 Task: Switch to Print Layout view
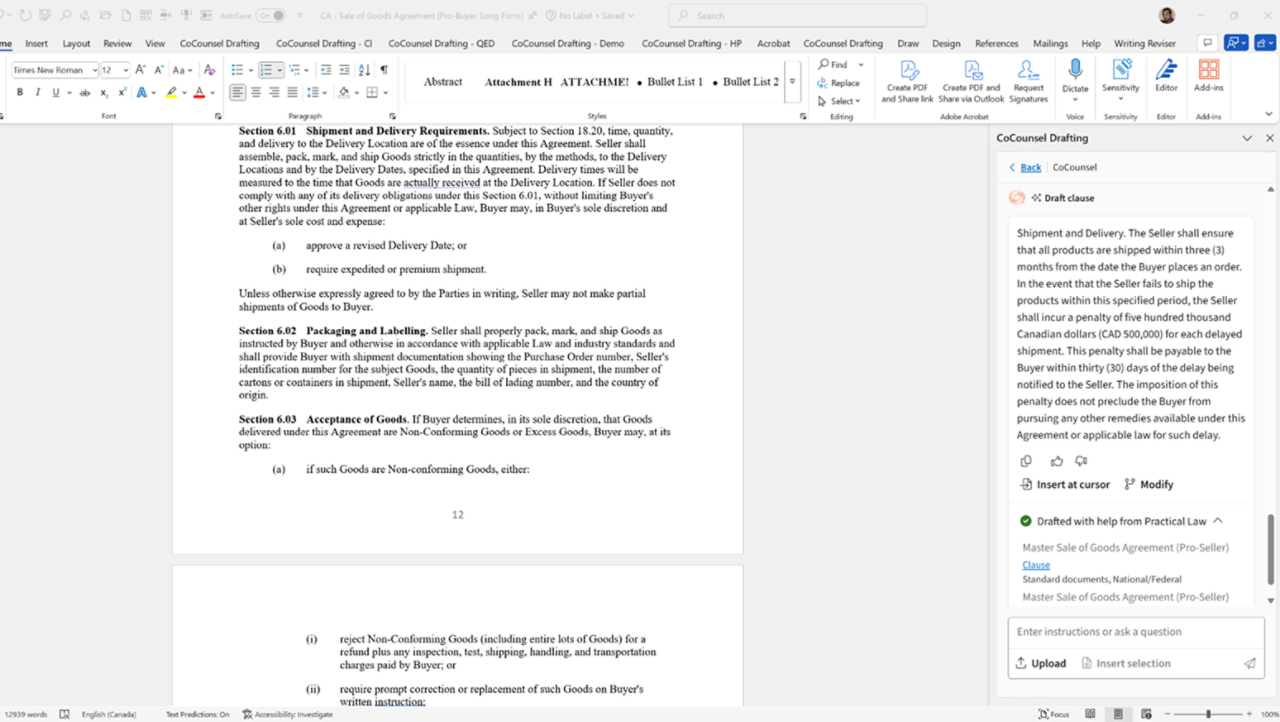(1118, 714)
